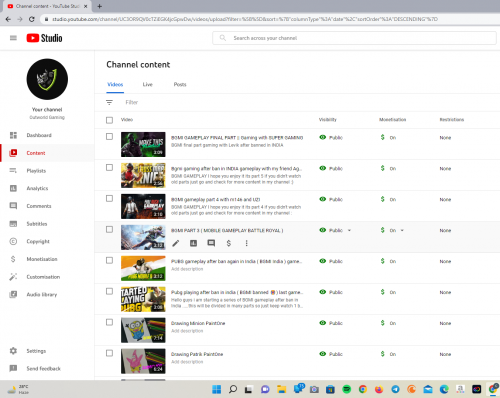Select PUBG gameplay after ban again checkbox
The width and height of the screenshot is (500, 398).
coord(109,260)
